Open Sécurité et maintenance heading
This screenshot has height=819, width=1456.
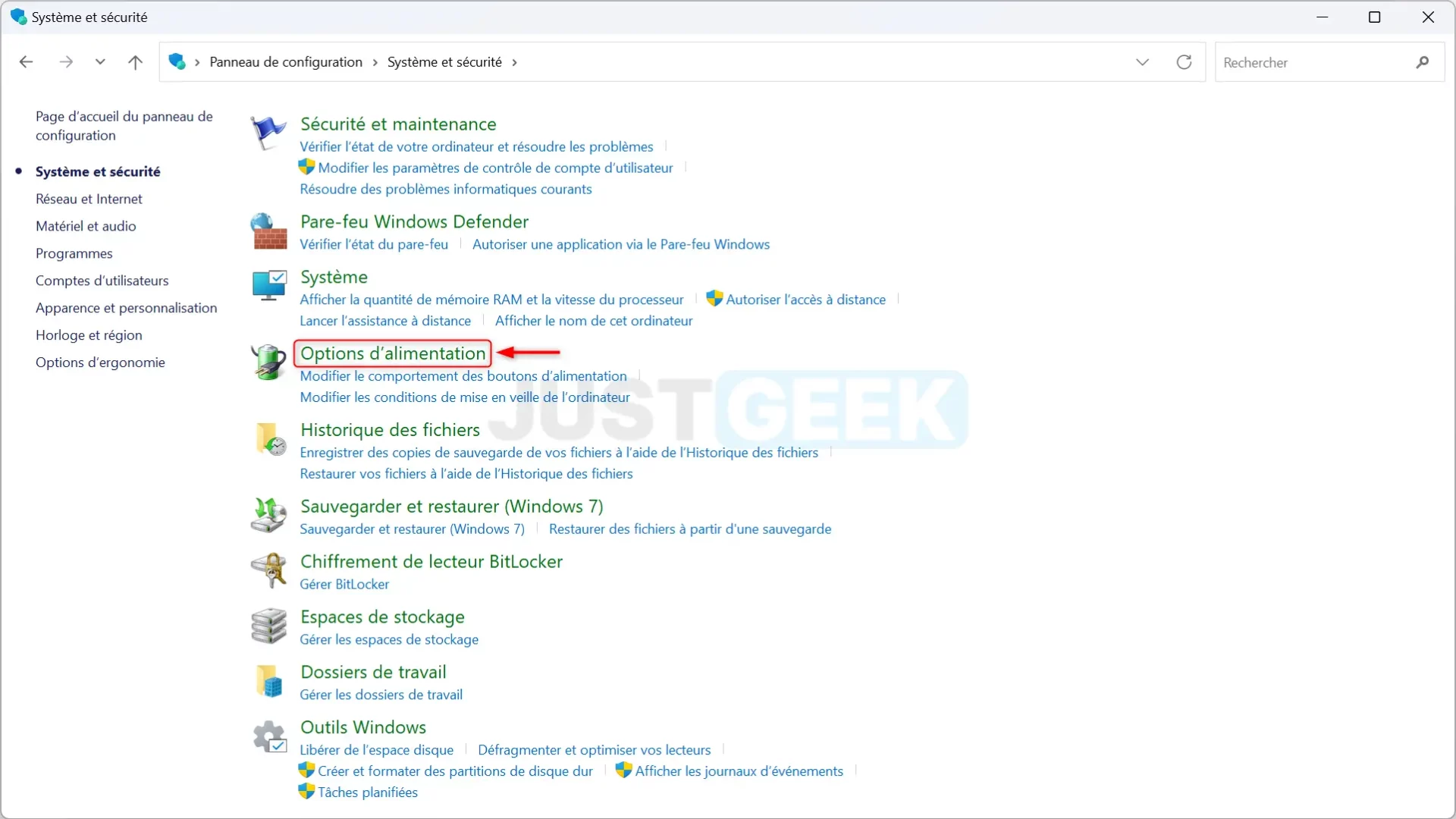click(398, 124)
